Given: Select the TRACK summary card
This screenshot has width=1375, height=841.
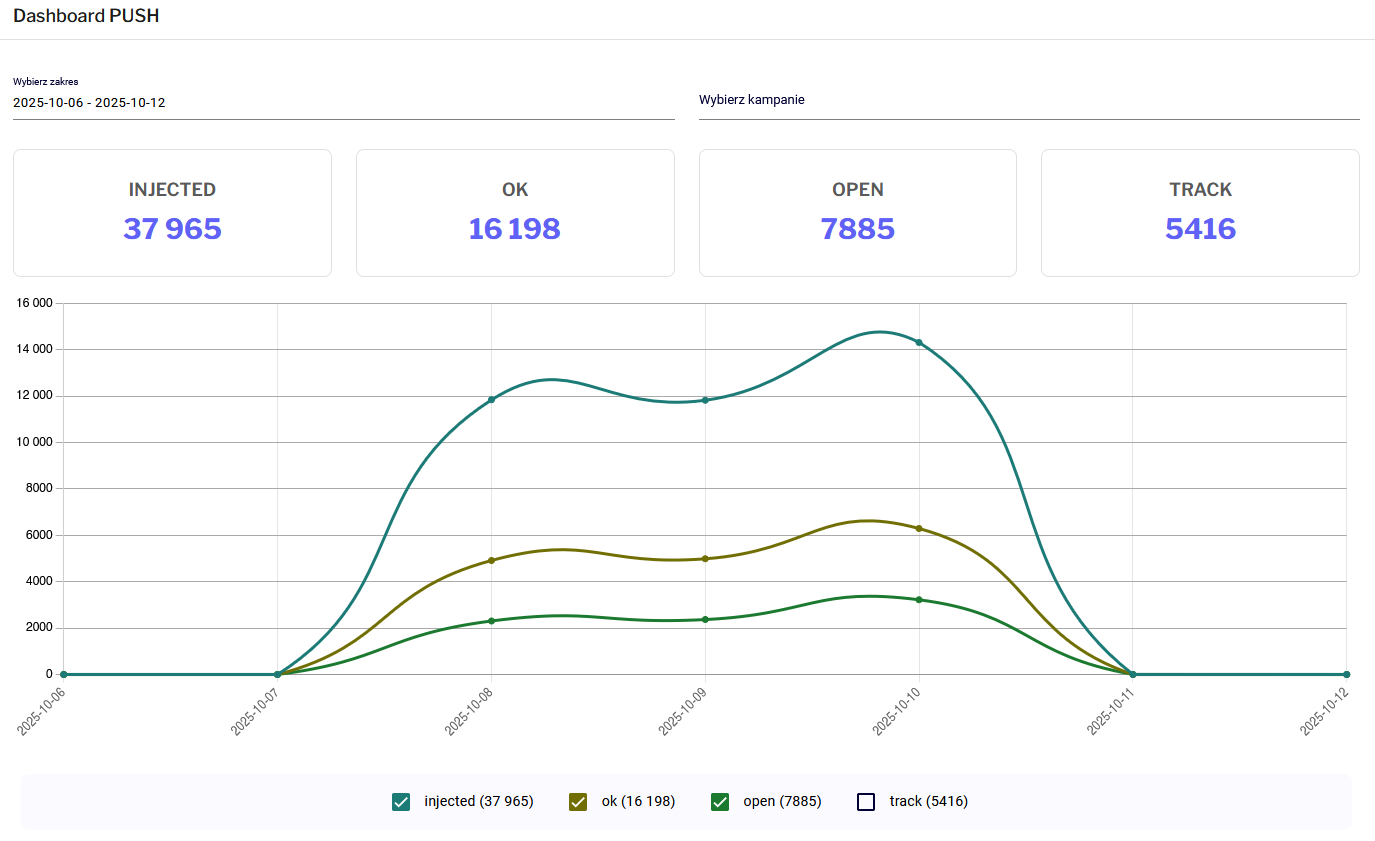Looking at the screenshot, I should [x=1200, y=213].
